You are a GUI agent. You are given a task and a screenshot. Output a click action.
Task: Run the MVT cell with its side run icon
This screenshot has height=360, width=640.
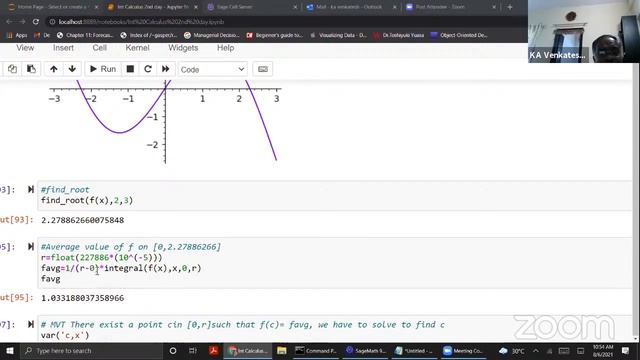[x=31, y=324]
